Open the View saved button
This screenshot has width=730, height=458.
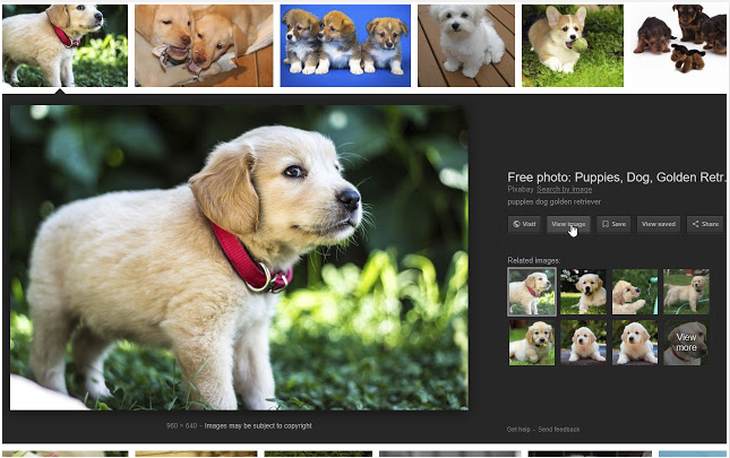pos(658,224)
